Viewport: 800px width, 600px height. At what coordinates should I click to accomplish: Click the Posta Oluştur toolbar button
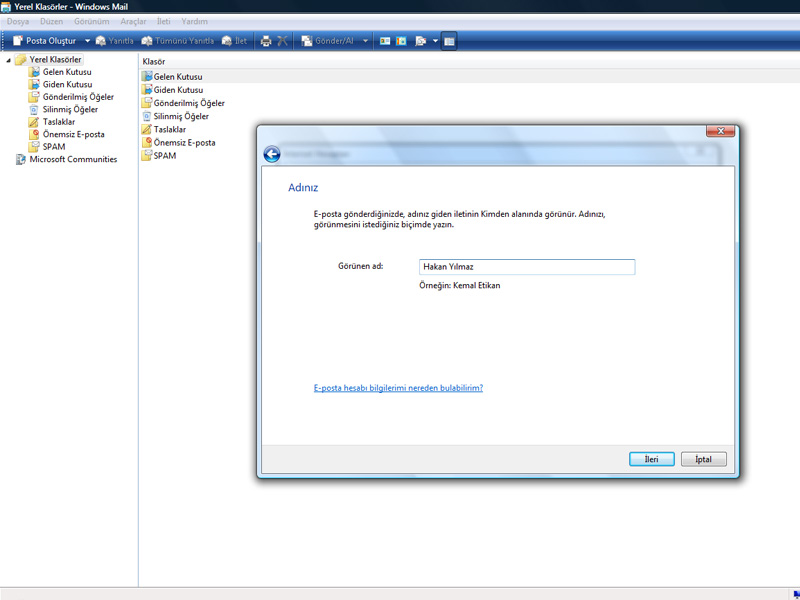point(44,41)
